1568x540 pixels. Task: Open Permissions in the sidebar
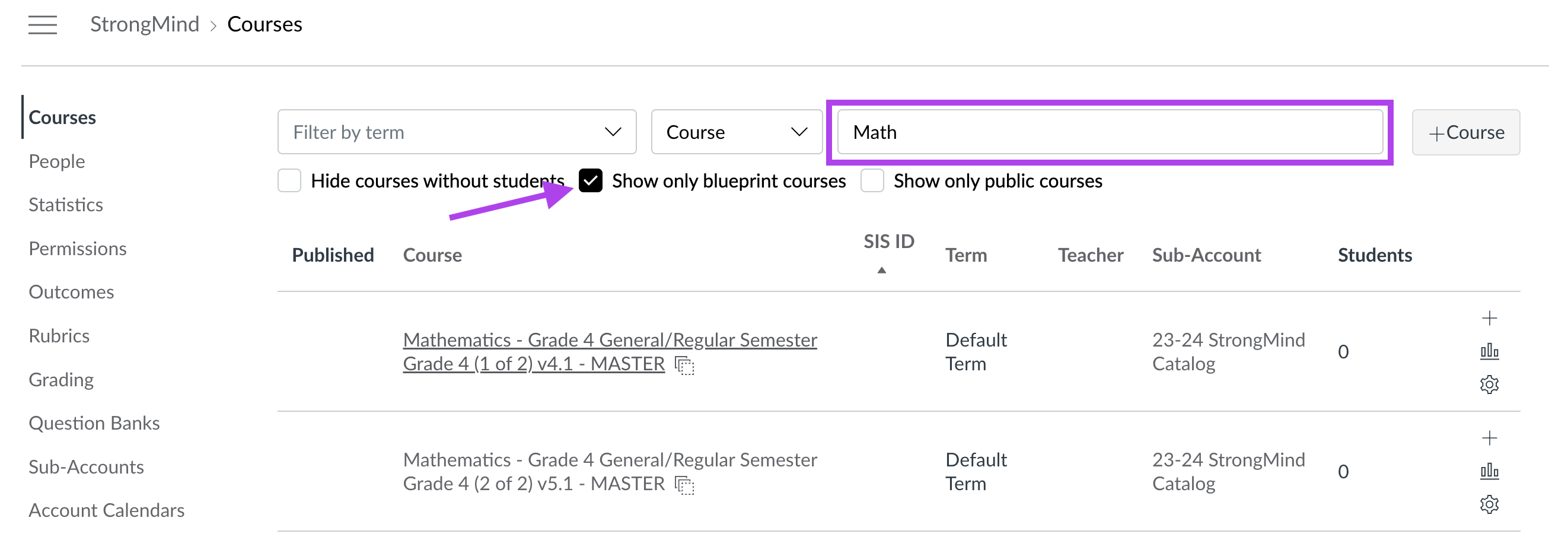77,249
